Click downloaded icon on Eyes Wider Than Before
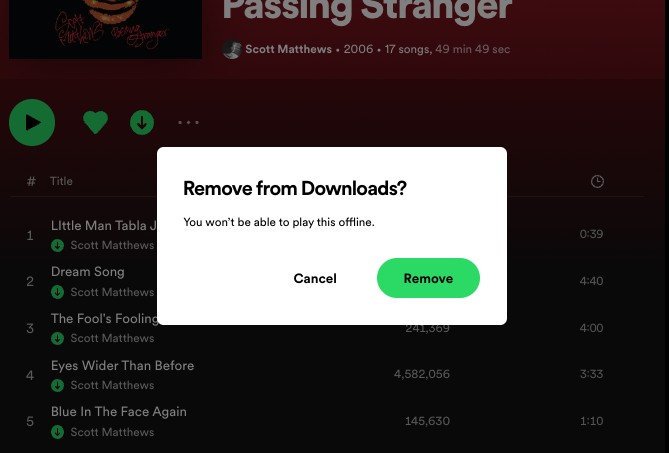This screenshot has width=669, height=453. [x=58, y=385]
